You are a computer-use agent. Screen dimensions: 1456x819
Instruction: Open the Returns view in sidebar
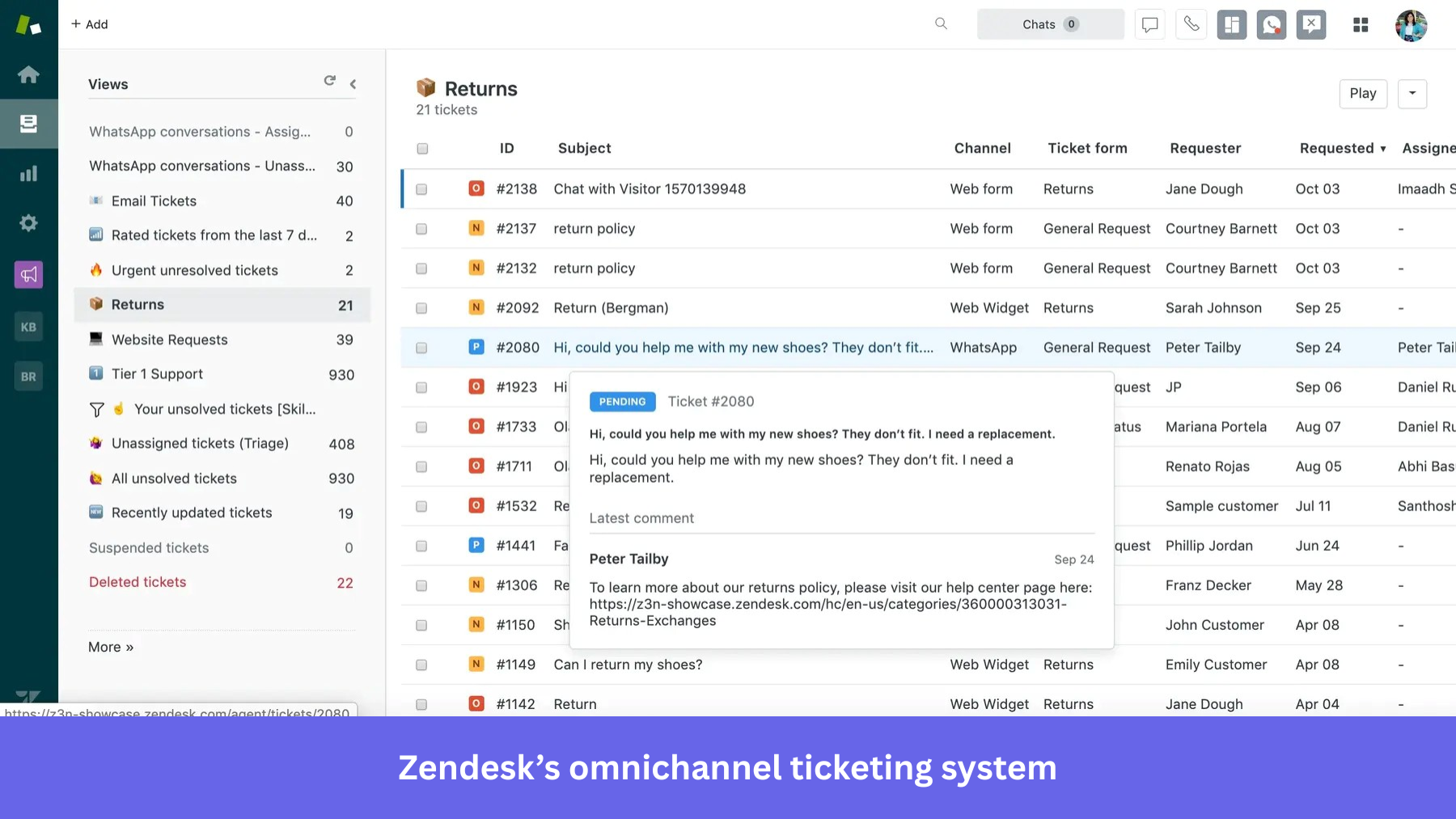click(x=138, y=304)
